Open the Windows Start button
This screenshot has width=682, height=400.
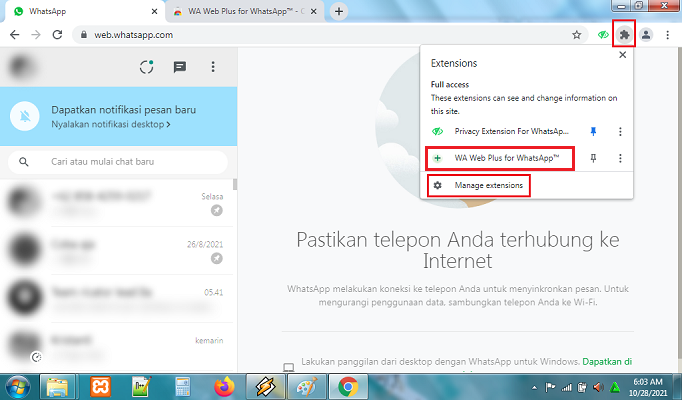point(17,387)
